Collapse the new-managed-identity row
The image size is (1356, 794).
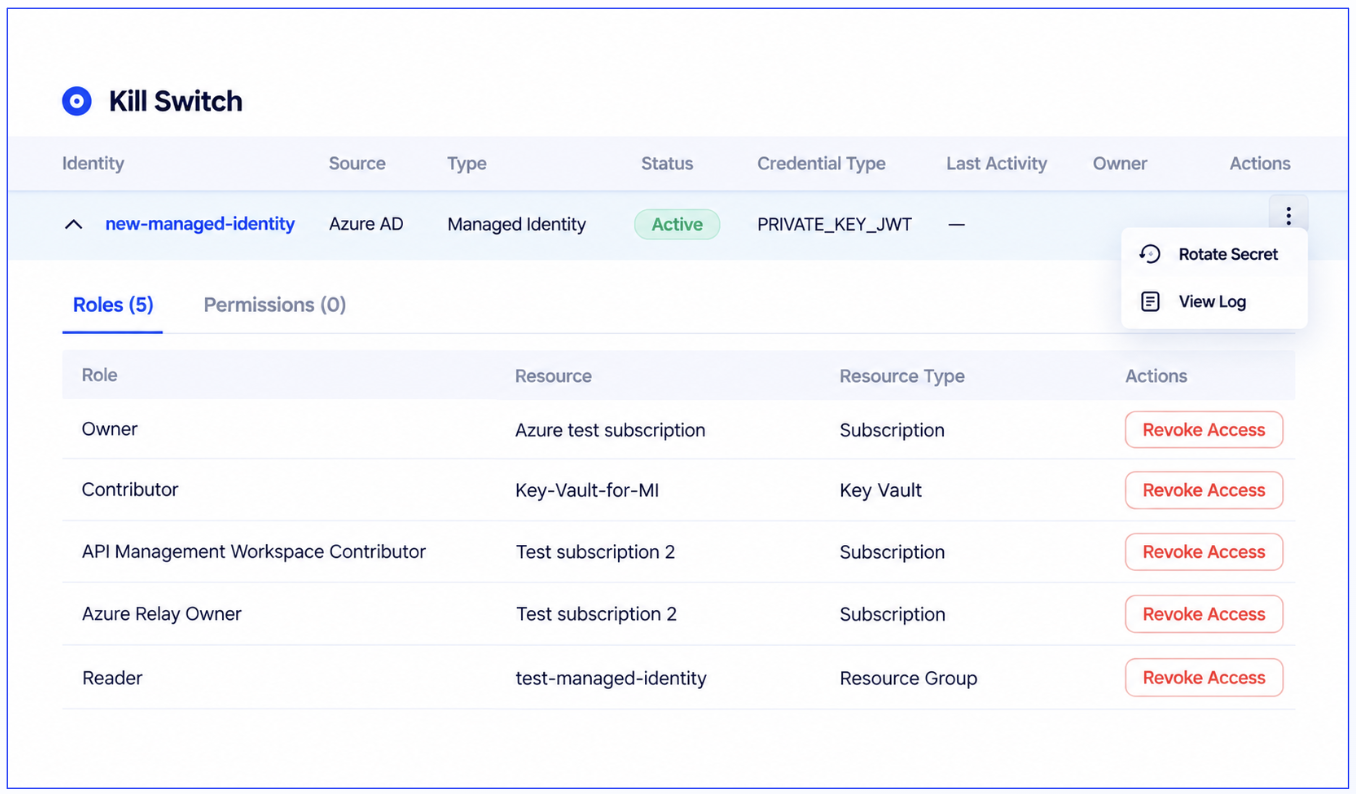point(74,224)
